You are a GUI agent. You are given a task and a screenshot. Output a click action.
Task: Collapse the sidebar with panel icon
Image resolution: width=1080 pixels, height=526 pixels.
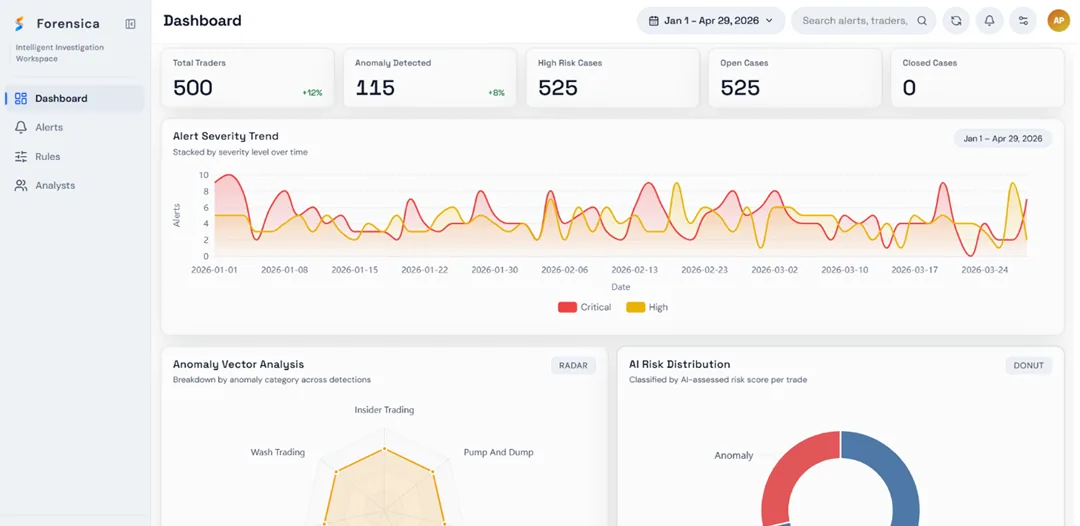pos(130,24)
